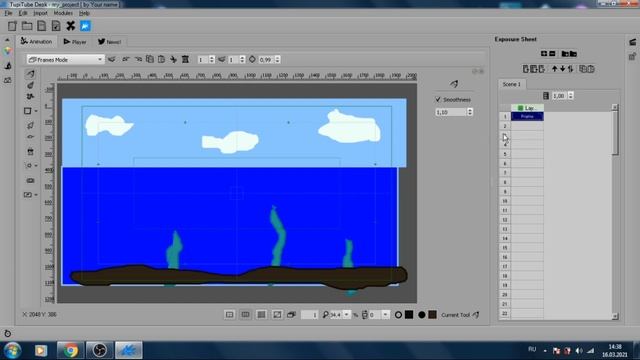Click the black square fill color swatch
The height and width of the screenshot is (360, 640).
point(409,315)
